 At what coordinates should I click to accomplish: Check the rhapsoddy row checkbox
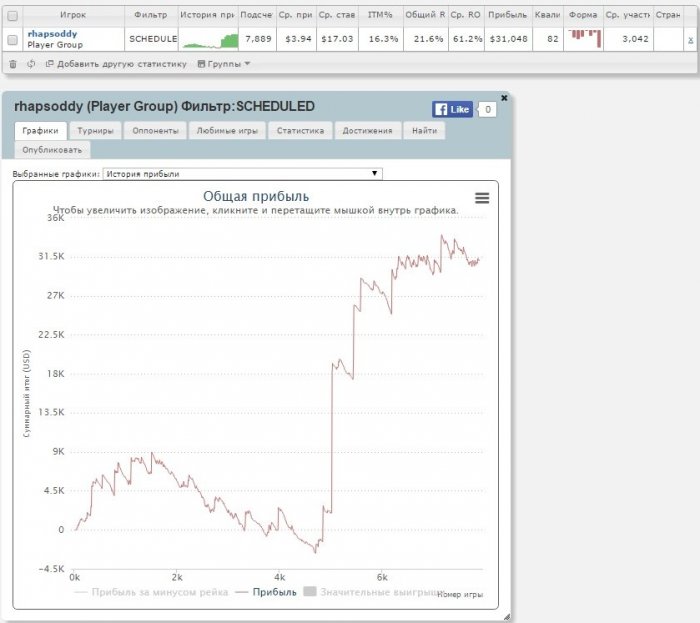(x=12, y=40)
